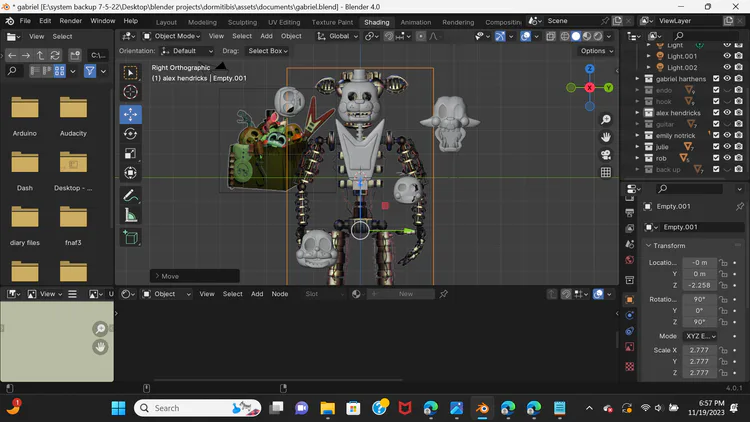Viewport: 750px width, 422px height.
Task: Select the 3D Cursor tool
Action: coord(130,92)
